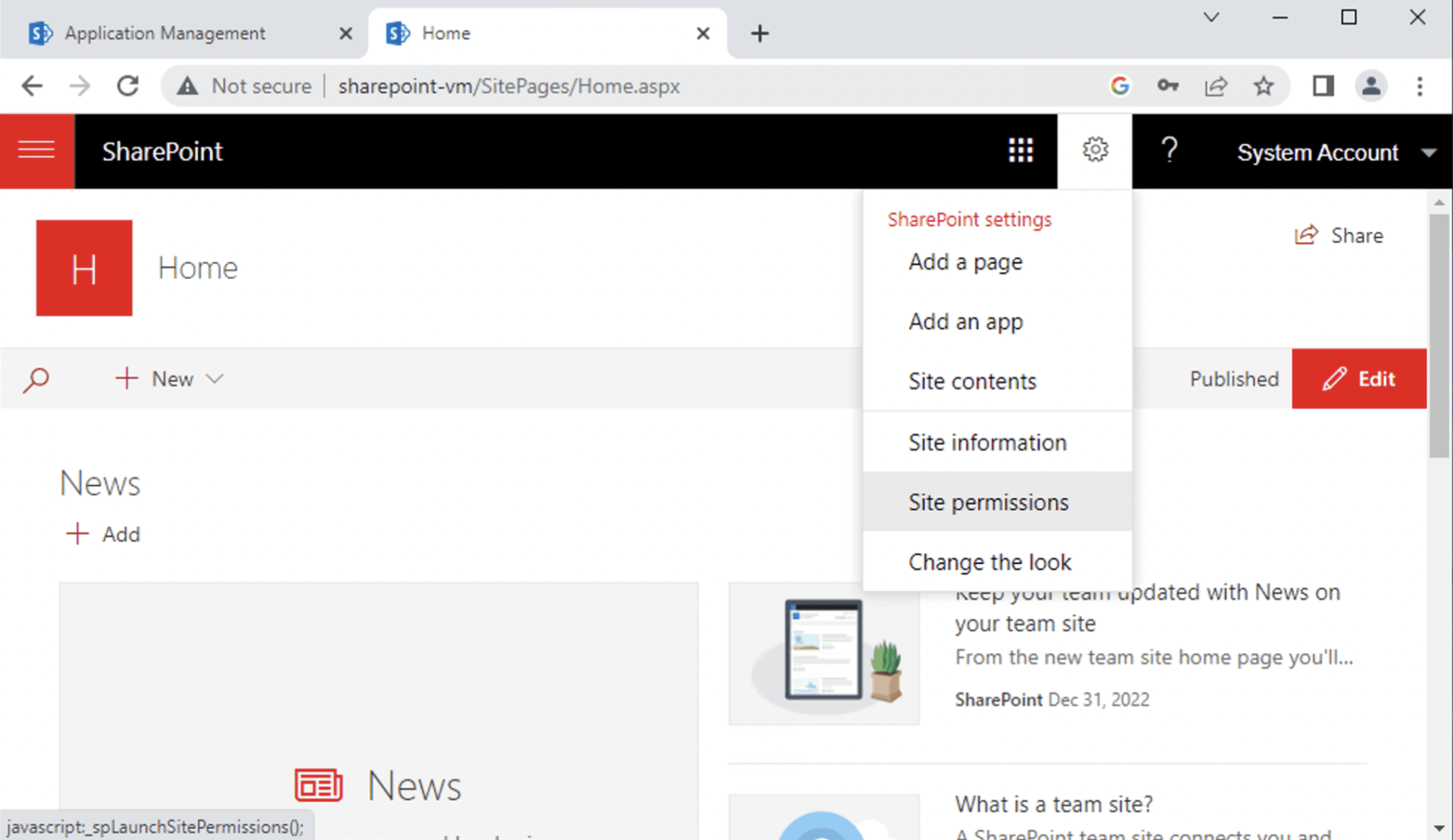
Task: Open a new browser tab
Action: (x=760, y=33)
